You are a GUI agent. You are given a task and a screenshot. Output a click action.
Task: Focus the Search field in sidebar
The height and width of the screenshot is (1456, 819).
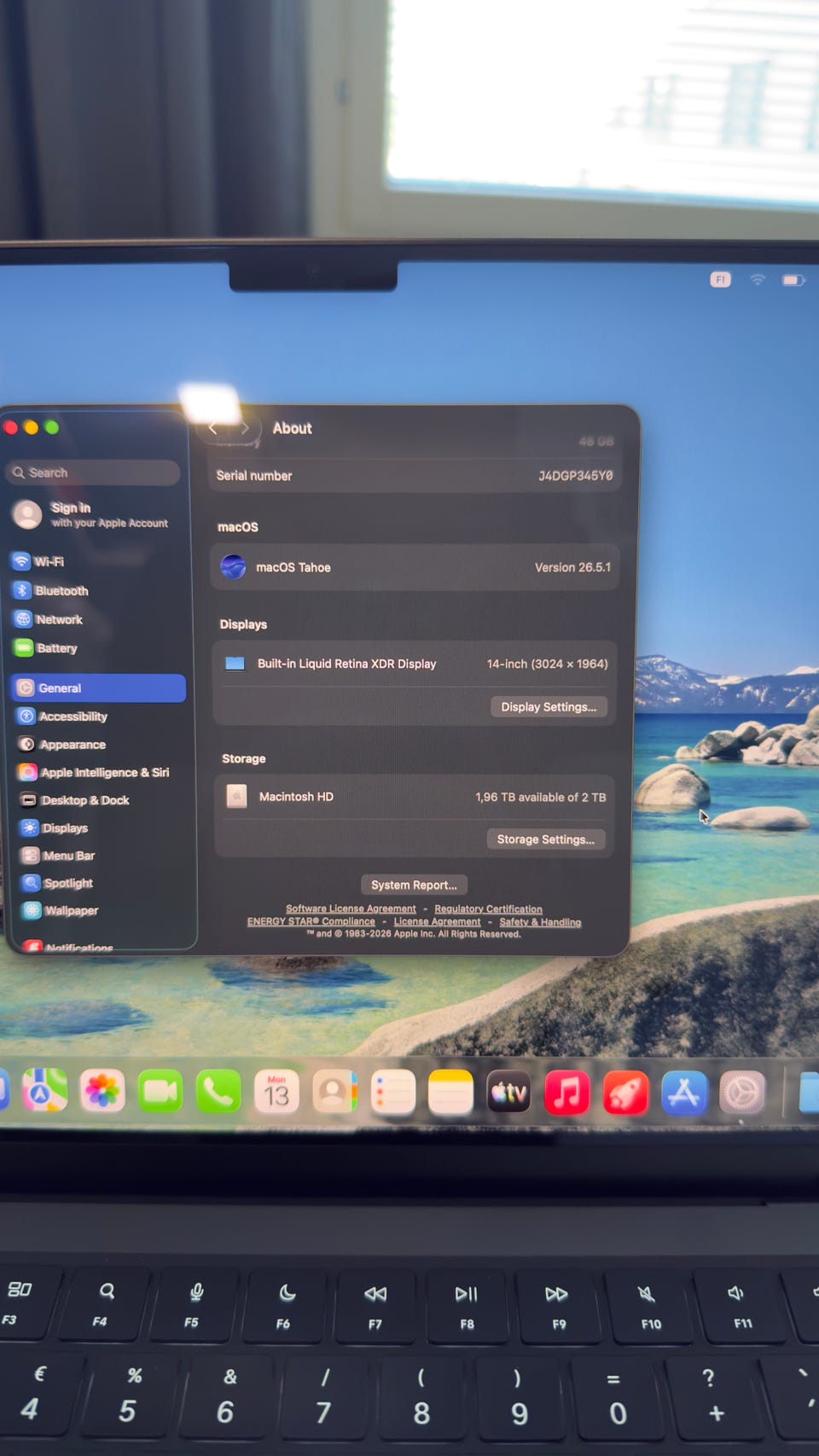tap(94, 473)
